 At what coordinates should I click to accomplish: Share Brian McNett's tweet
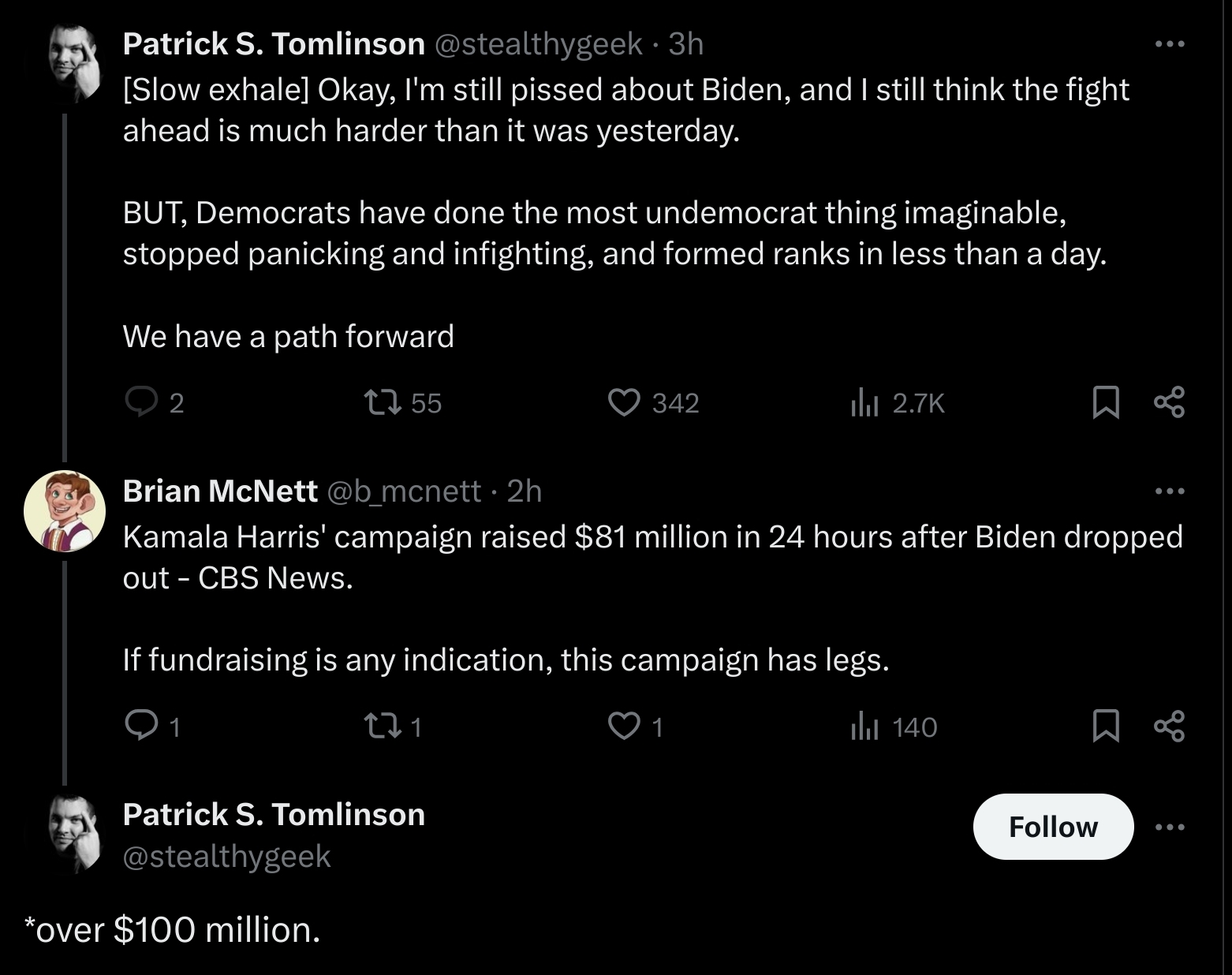click(x=1169, y=726)
